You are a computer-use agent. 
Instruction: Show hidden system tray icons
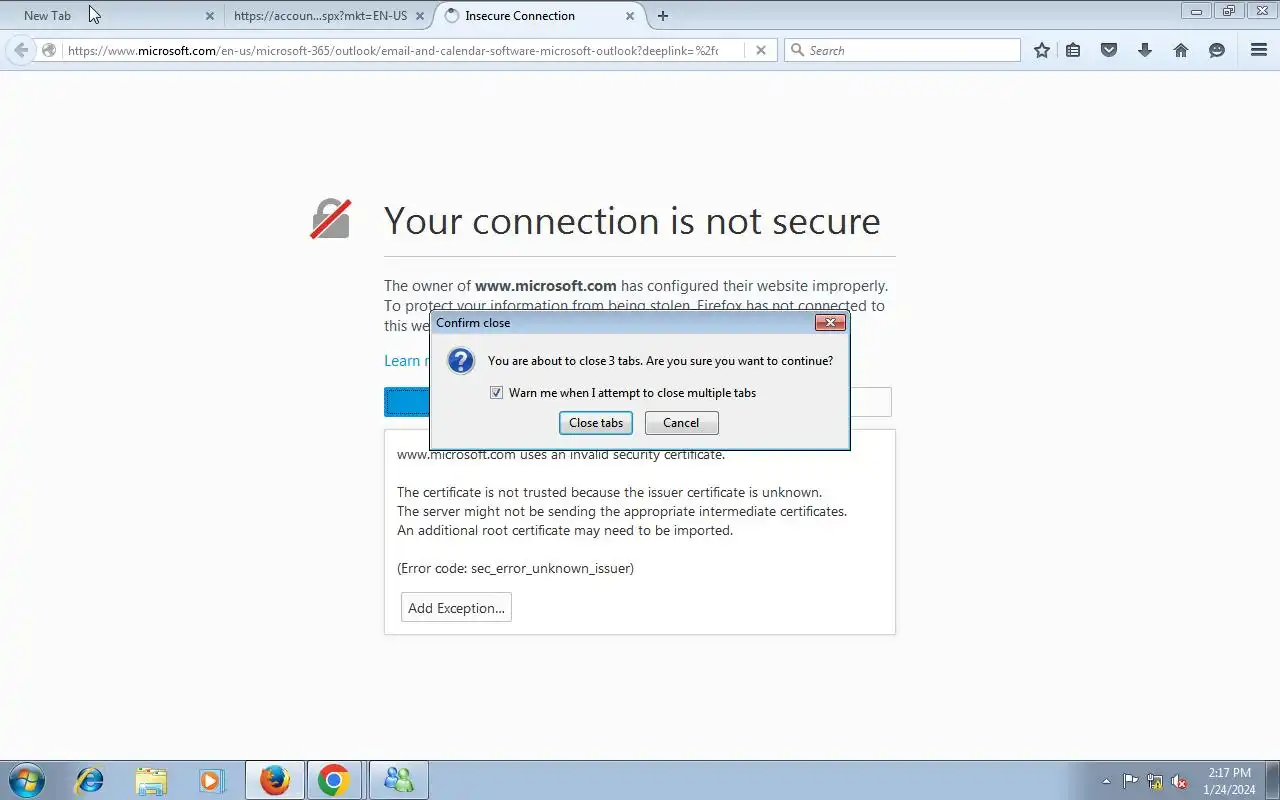tap(1106, 781)
